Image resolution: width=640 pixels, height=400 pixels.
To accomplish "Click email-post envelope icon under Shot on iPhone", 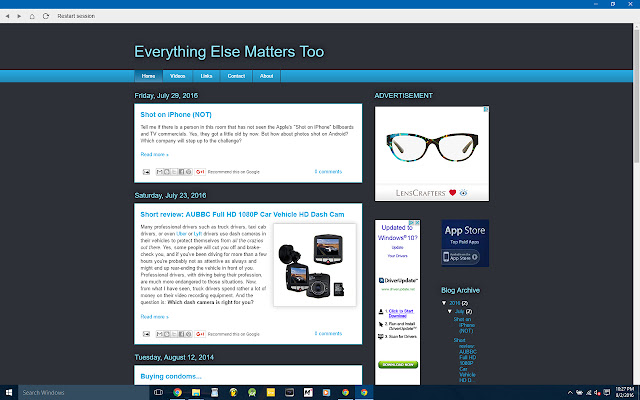I will coord(146,172).
